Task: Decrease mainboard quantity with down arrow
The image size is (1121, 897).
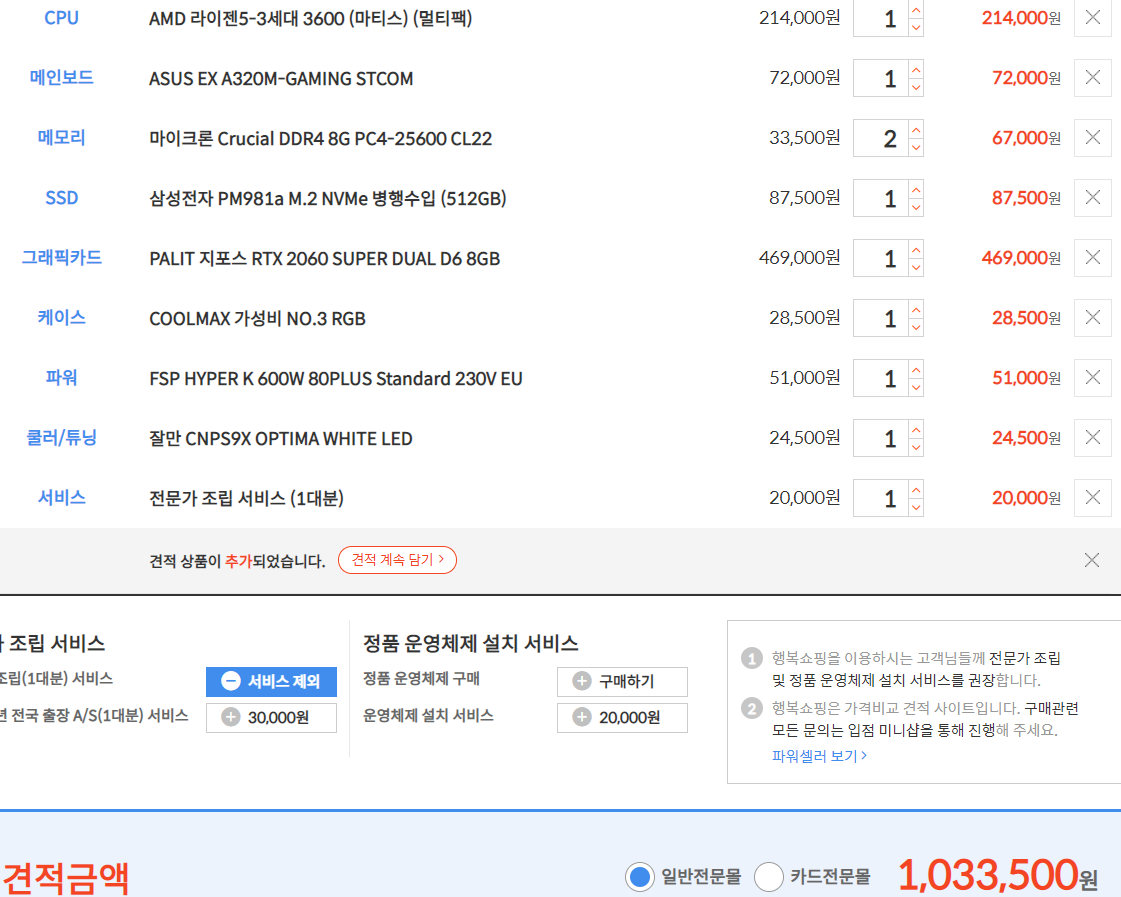Action: (x=916, y=87)
